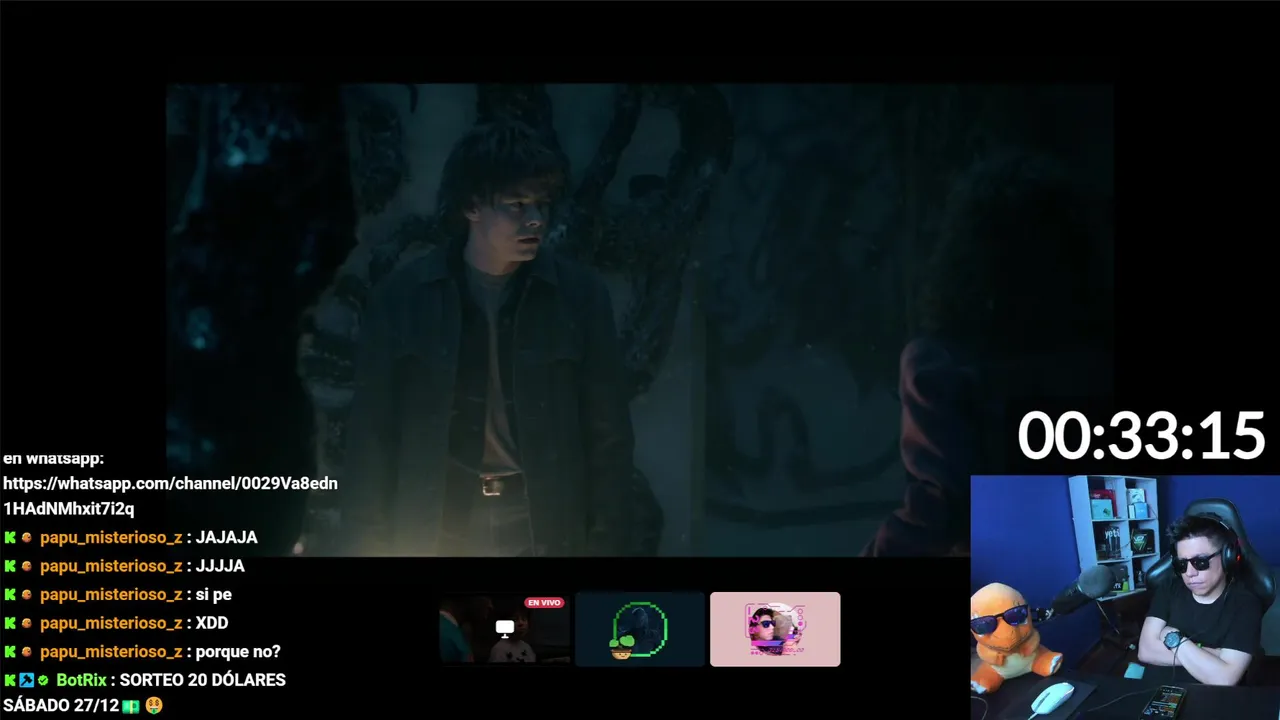The height and width of the screenshot is (720, 1280).
Task: Click the blue moderator hammer badge next to BotRix
Action: (27, 680)
